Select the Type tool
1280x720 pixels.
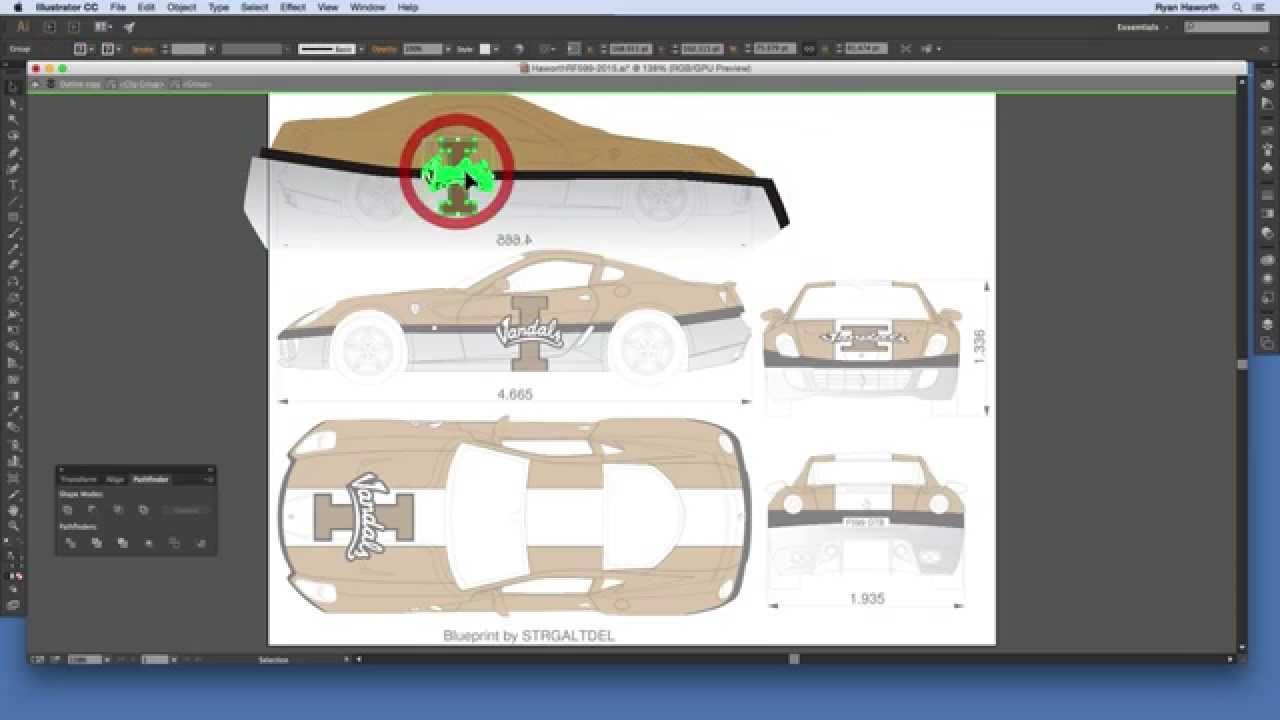click(x=13, y=186)
